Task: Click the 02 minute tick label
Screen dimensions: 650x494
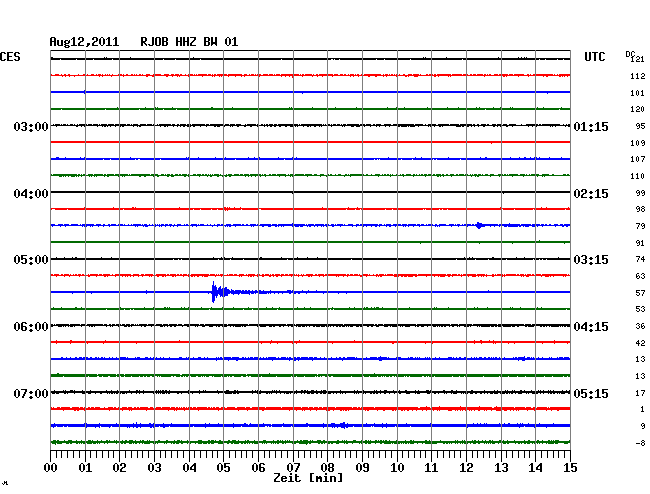Action: click(119, 468)
